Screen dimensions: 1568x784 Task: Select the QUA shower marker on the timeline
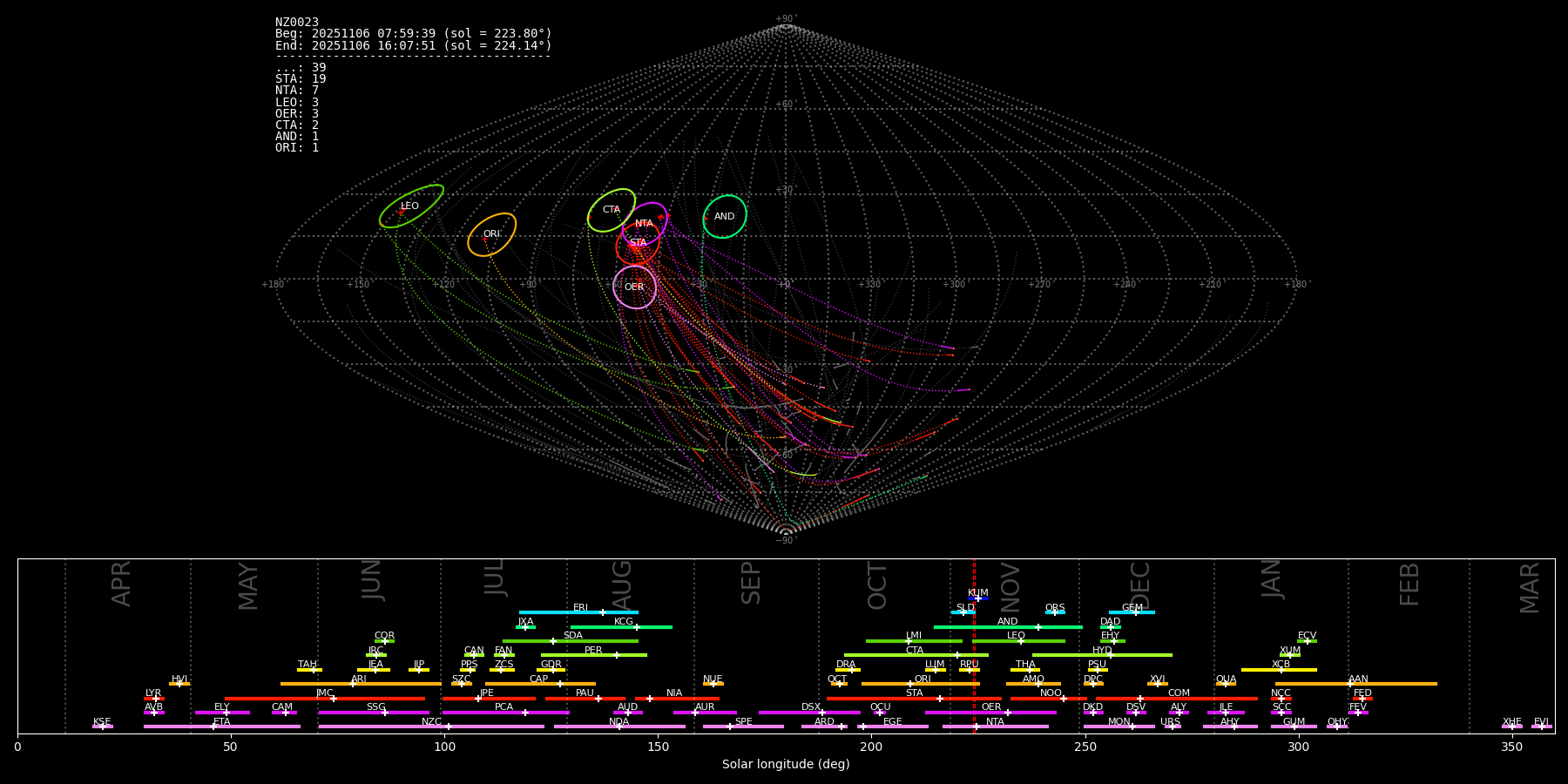coord(1226,684)
